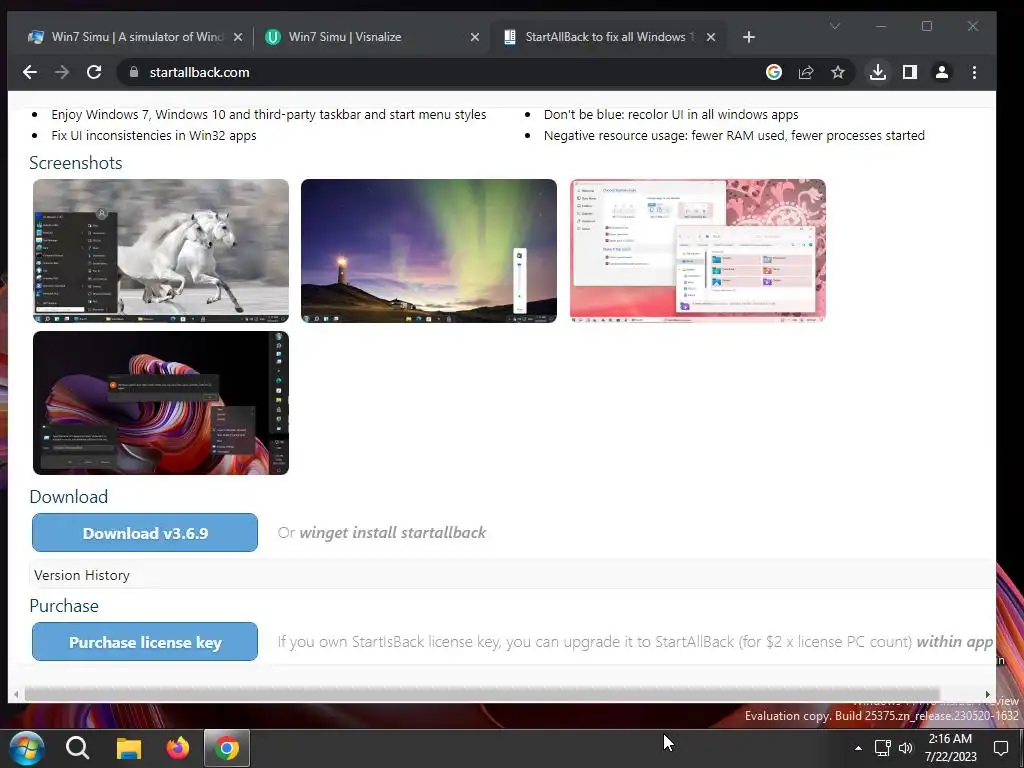Open the tab search dropdown chevron
The width and height of the screenshot is (1024, 768).
click(x=835, y=26)
